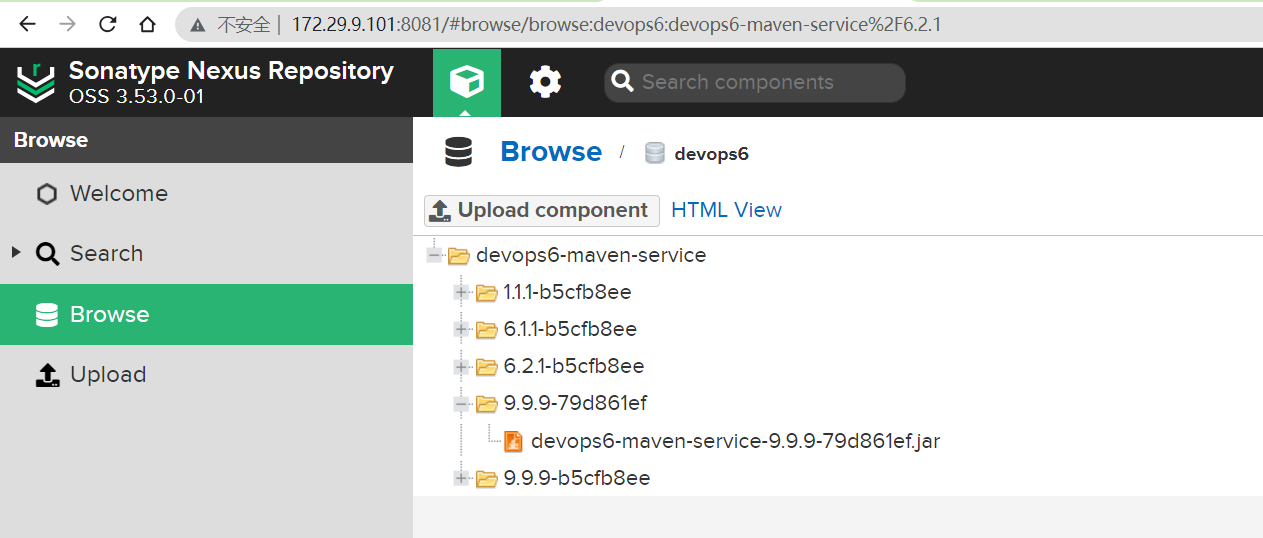Click the Upload component button

pyautogui.click(x=542, y=210)
